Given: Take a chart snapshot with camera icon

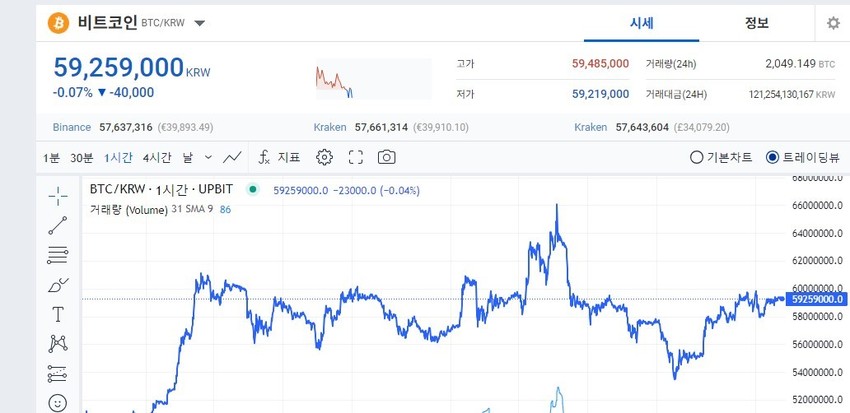Looking at the screenshot, I should (x=386, y=157).
